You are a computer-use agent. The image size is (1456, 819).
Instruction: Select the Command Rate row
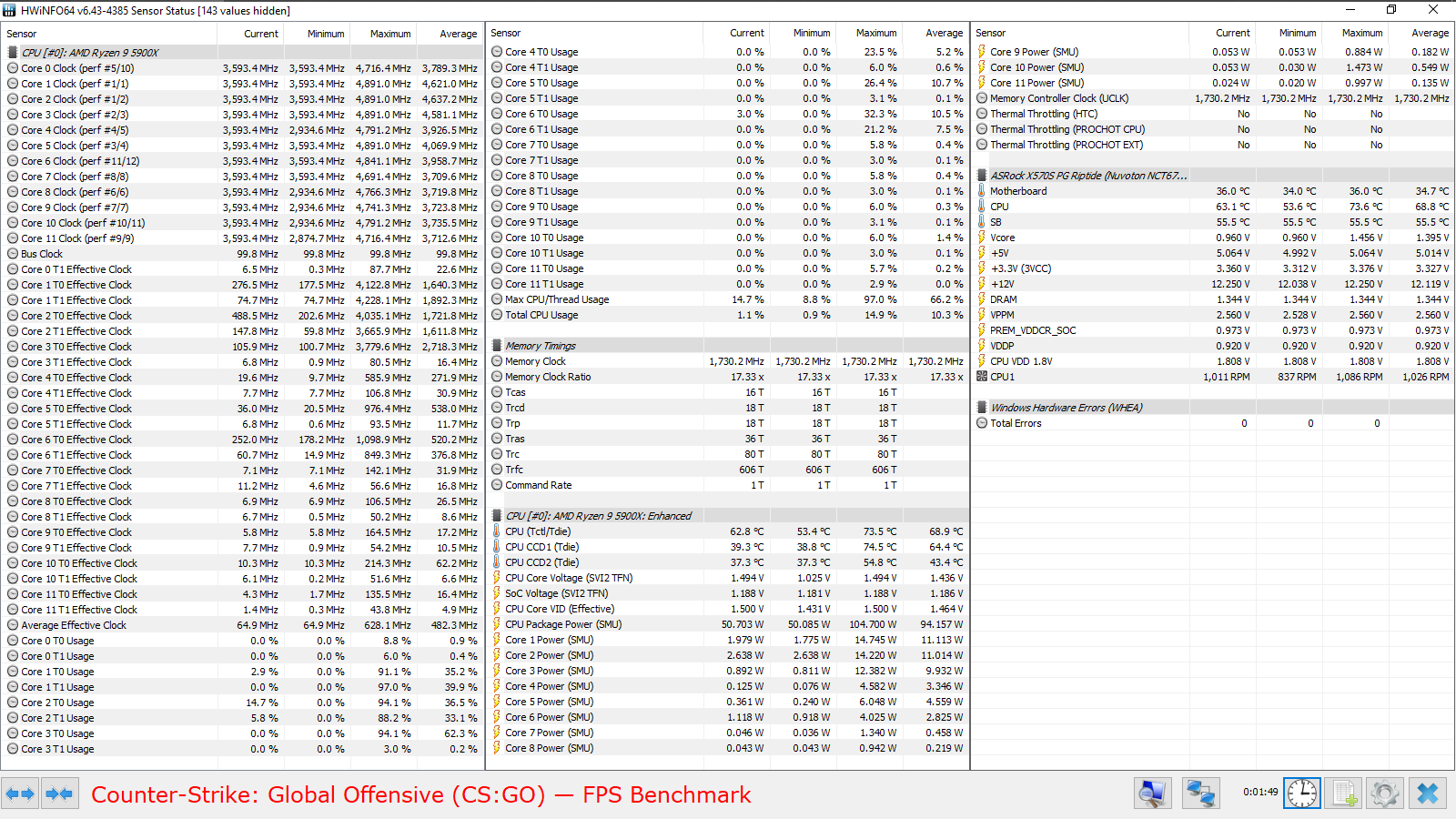click(x=727, y=485)
